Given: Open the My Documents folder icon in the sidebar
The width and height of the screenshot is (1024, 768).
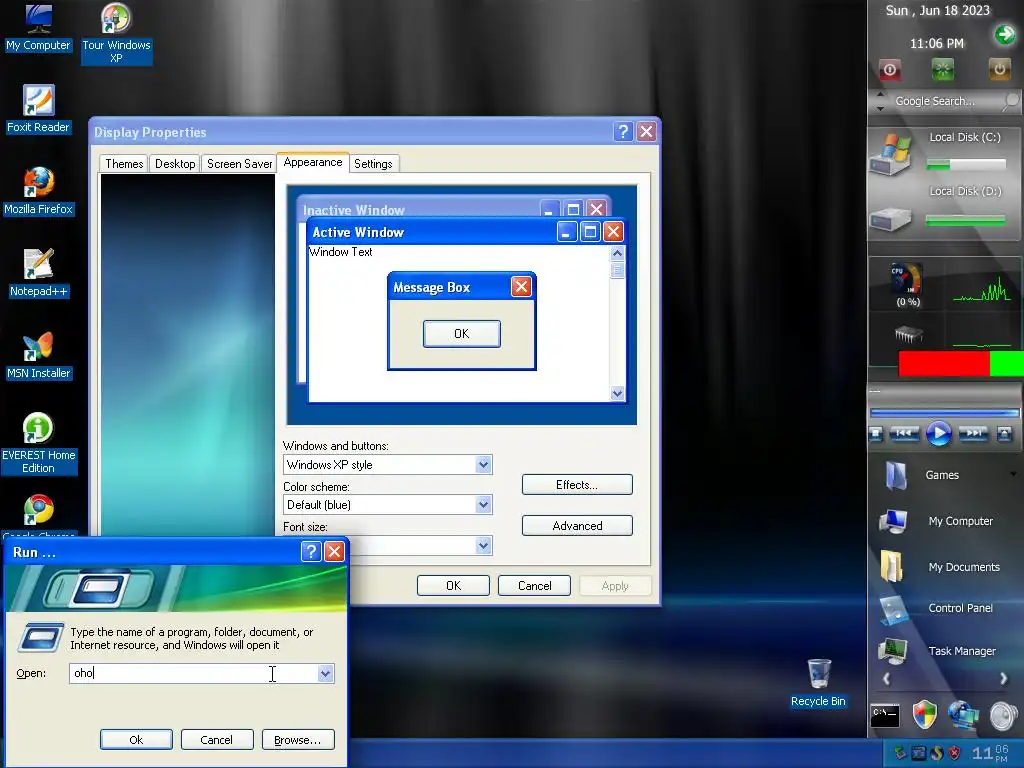Looking at the screenshot, I should 891,566.
